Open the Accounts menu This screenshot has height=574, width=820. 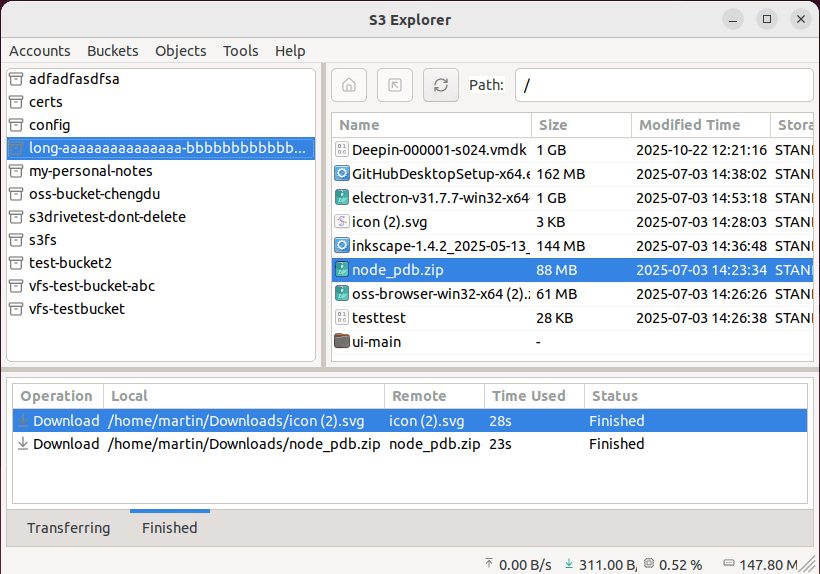(x=40, y=51)
